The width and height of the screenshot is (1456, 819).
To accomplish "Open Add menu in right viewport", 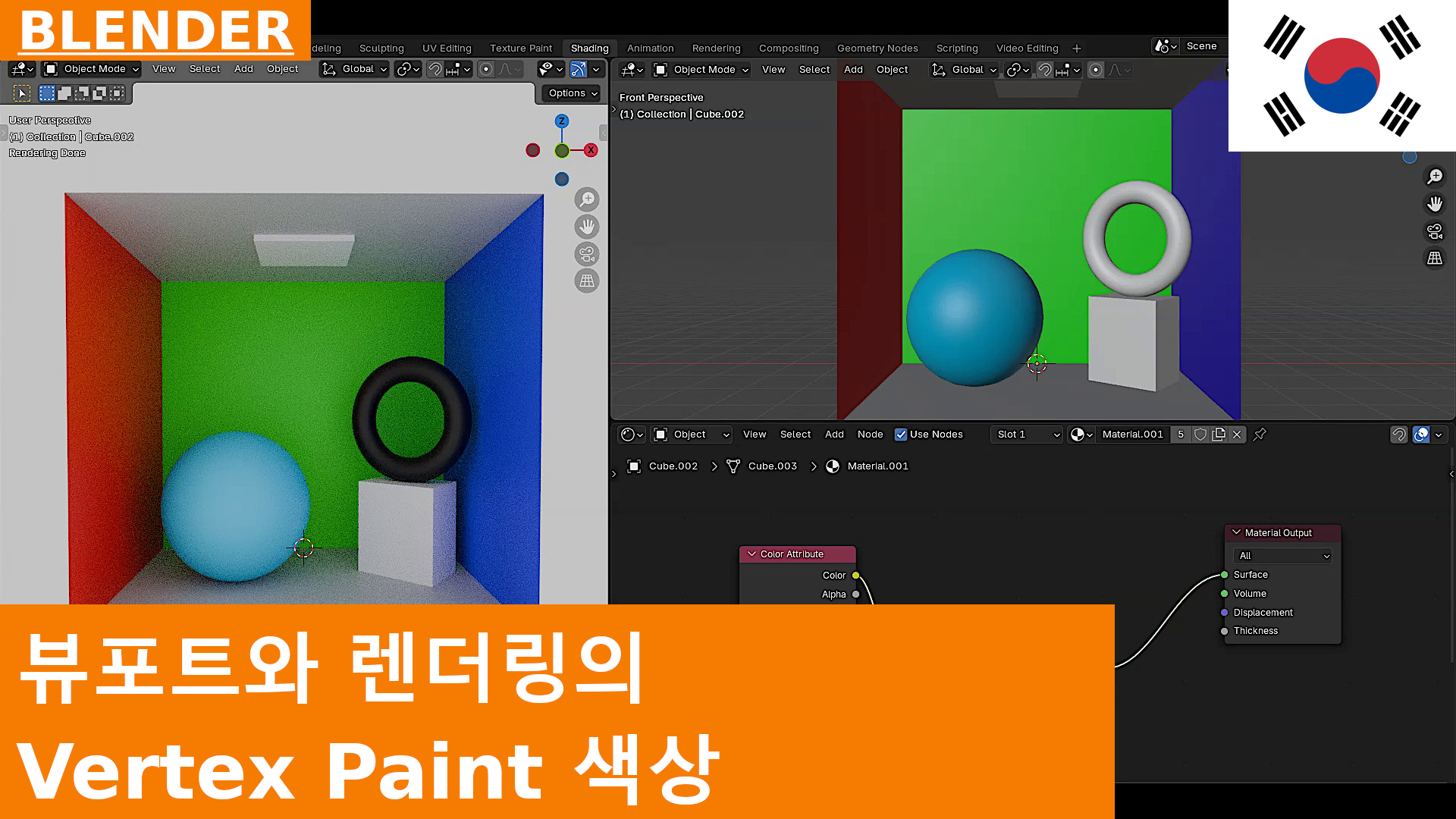I will point(853,70).
